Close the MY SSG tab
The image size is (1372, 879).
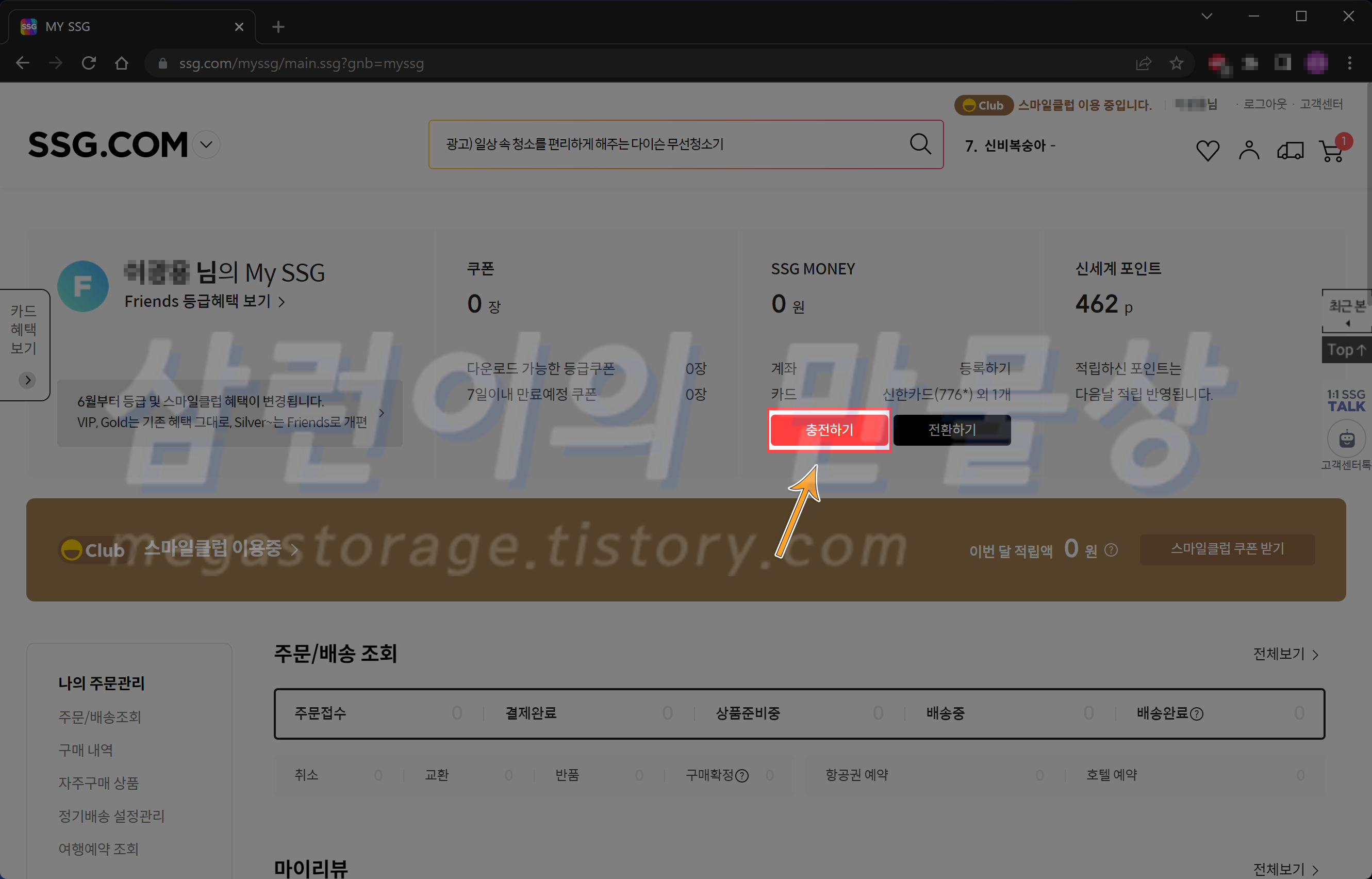pos(239,27)
